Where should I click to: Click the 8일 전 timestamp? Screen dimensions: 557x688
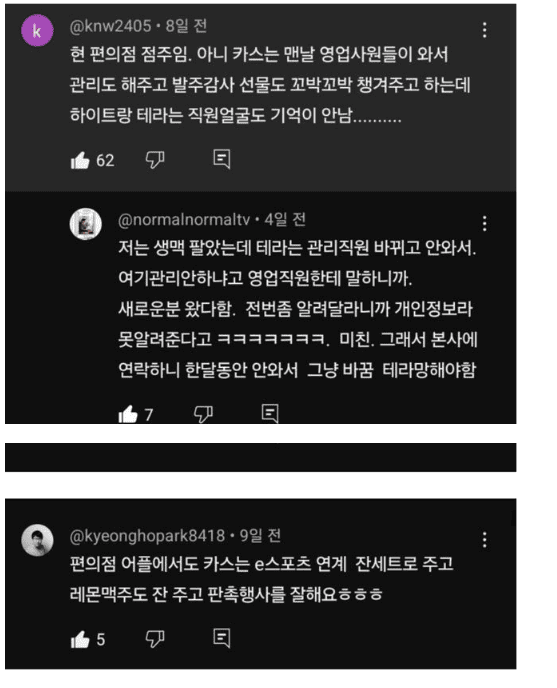[x=186, y=26]
